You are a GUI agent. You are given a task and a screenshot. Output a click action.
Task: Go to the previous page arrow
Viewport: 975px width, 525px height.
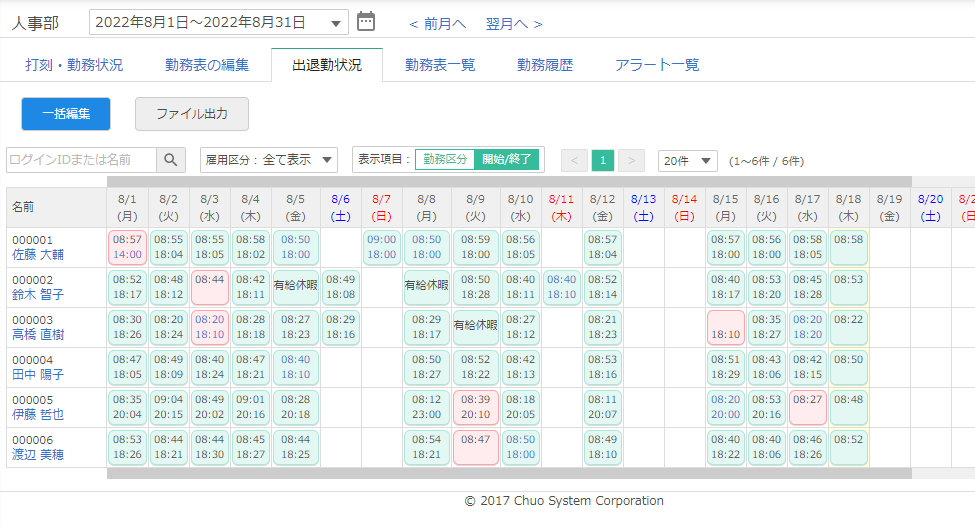pos(574,161)
